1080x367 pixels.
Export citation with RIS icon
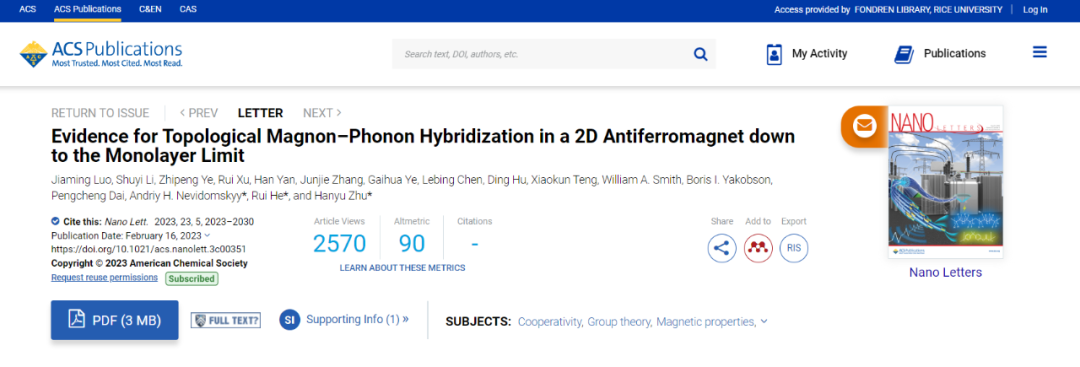point(793,248)
